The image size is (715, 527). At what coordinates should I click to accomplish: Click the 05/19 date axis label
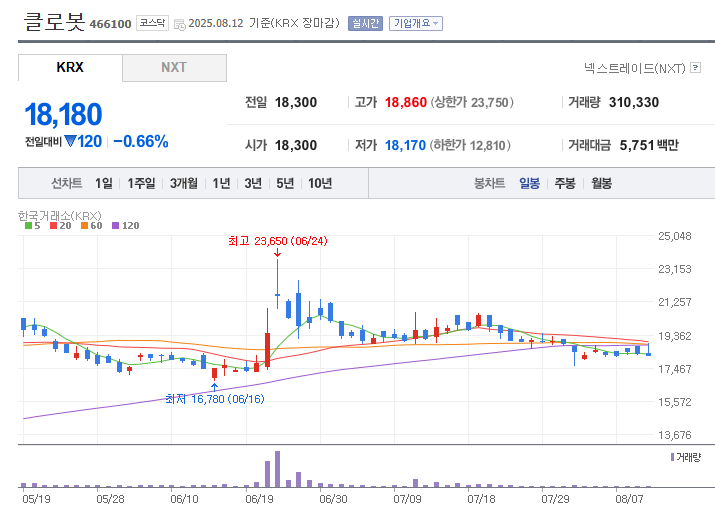click(36, 499)
